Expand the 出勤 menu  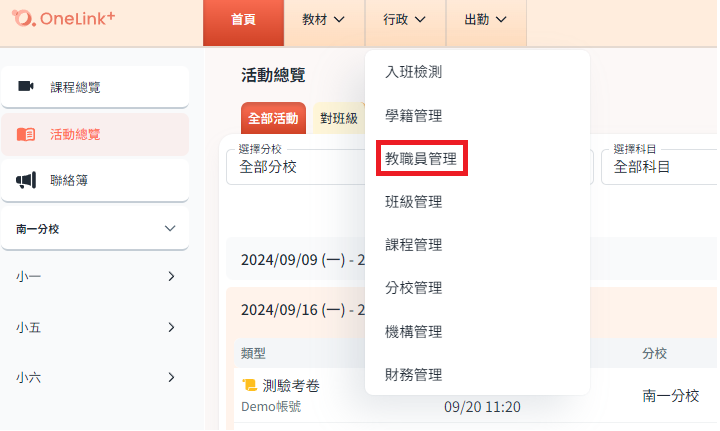(x=486, y=23)
